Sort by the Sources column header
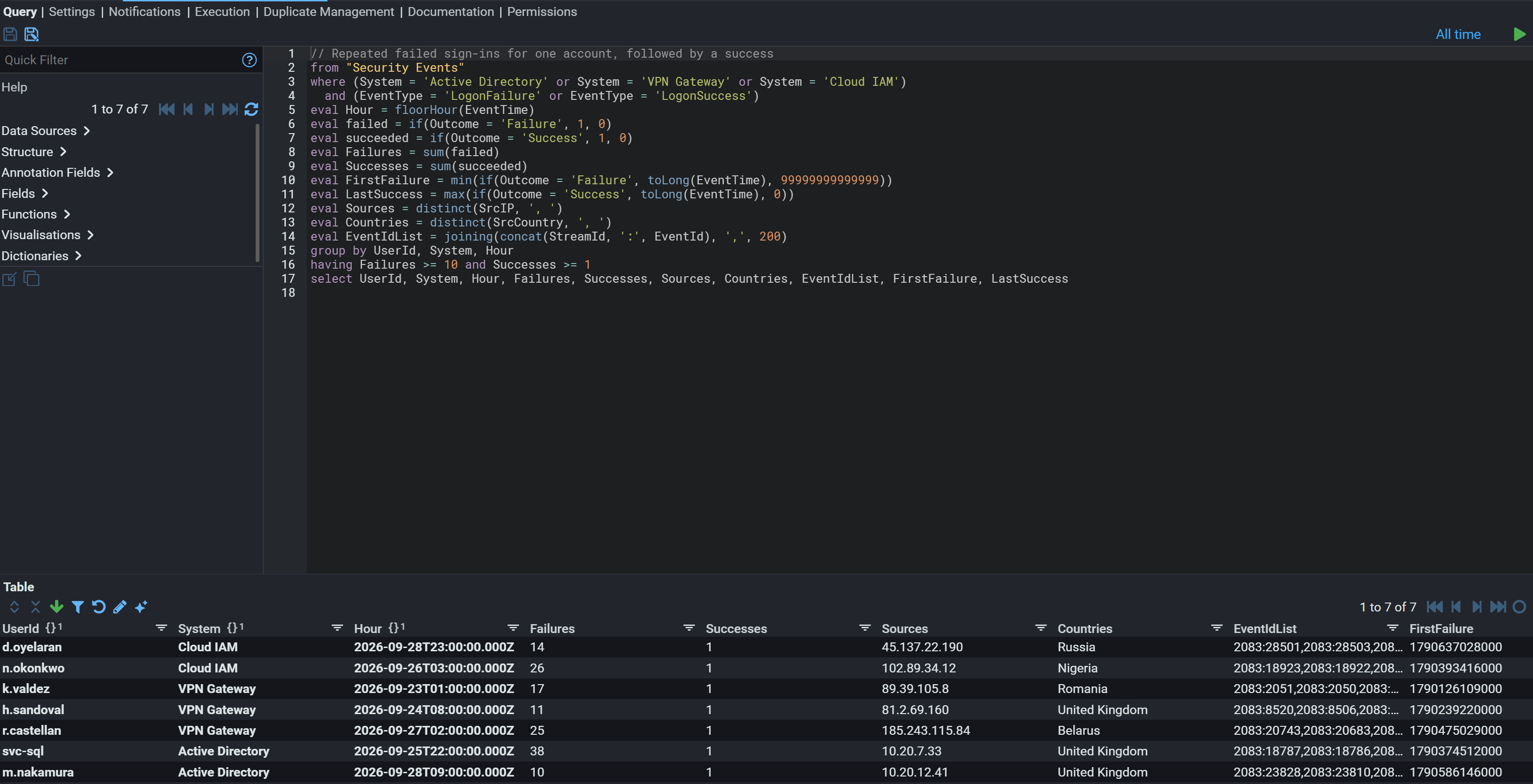 point(904,629)
